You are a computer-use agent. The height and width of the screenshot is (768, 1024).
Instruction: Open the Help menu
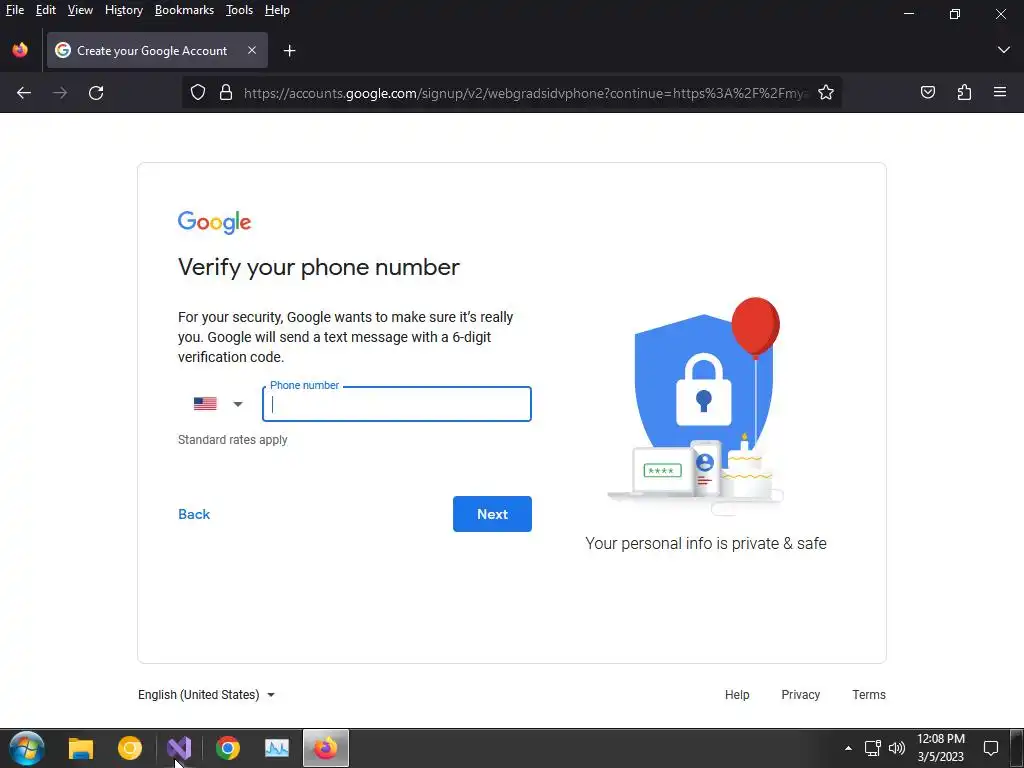tap(277, 10)
